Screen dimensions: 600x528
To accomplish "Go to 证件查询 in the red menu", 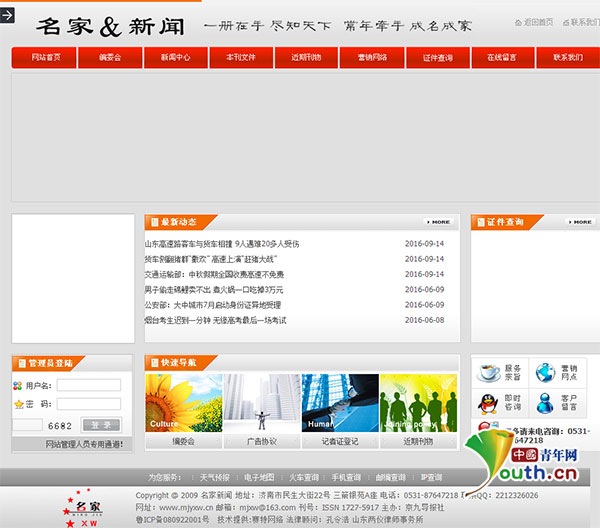I will click(437, 58).
